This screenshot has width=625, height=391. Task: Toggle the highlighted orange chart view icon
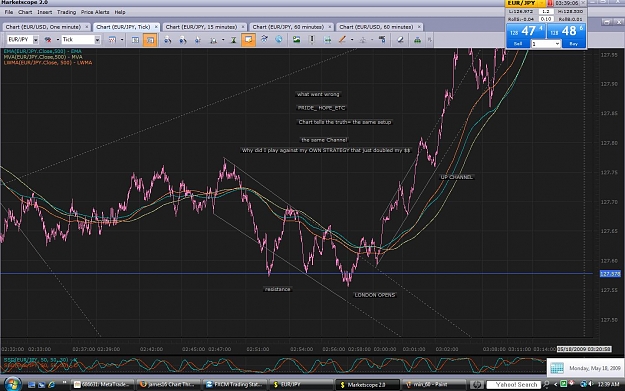(150, 39)
